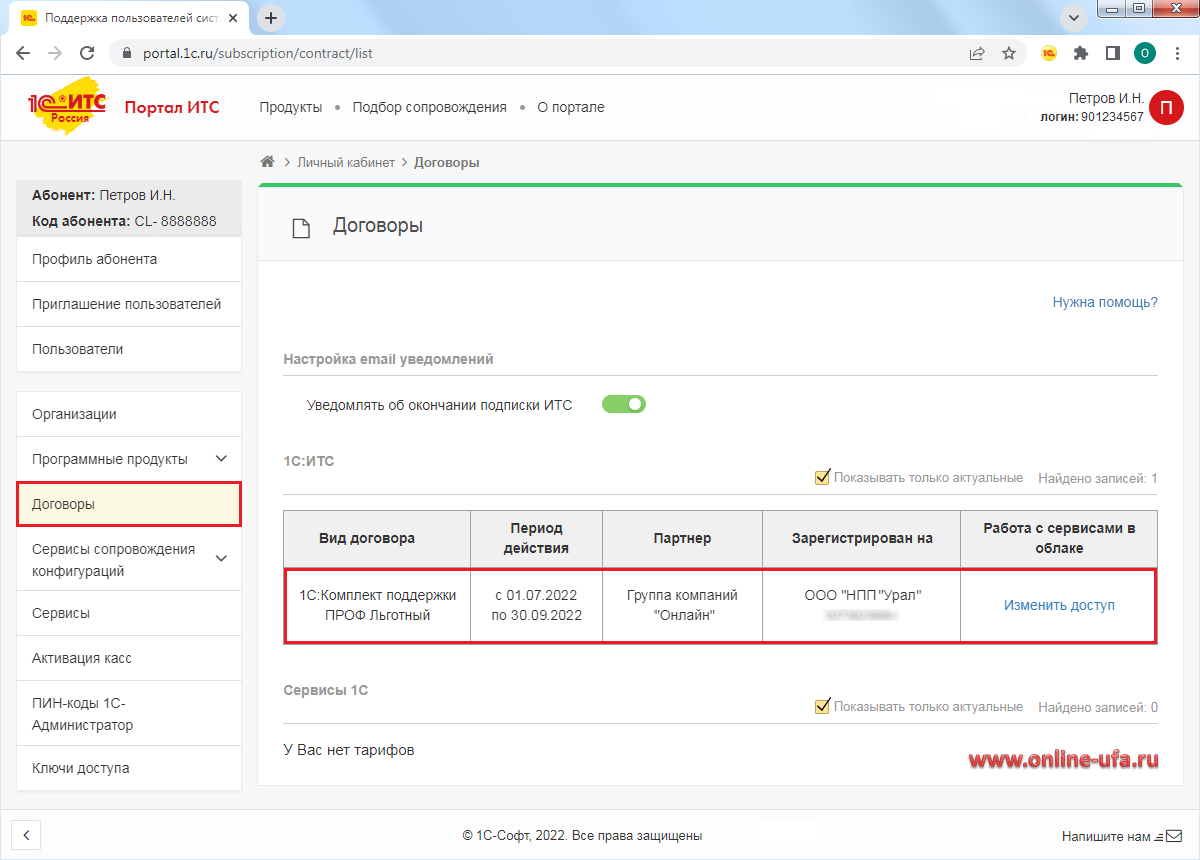Open О портале in the top menu
This screenshot has width=1200, height=860.
(571, 107)
